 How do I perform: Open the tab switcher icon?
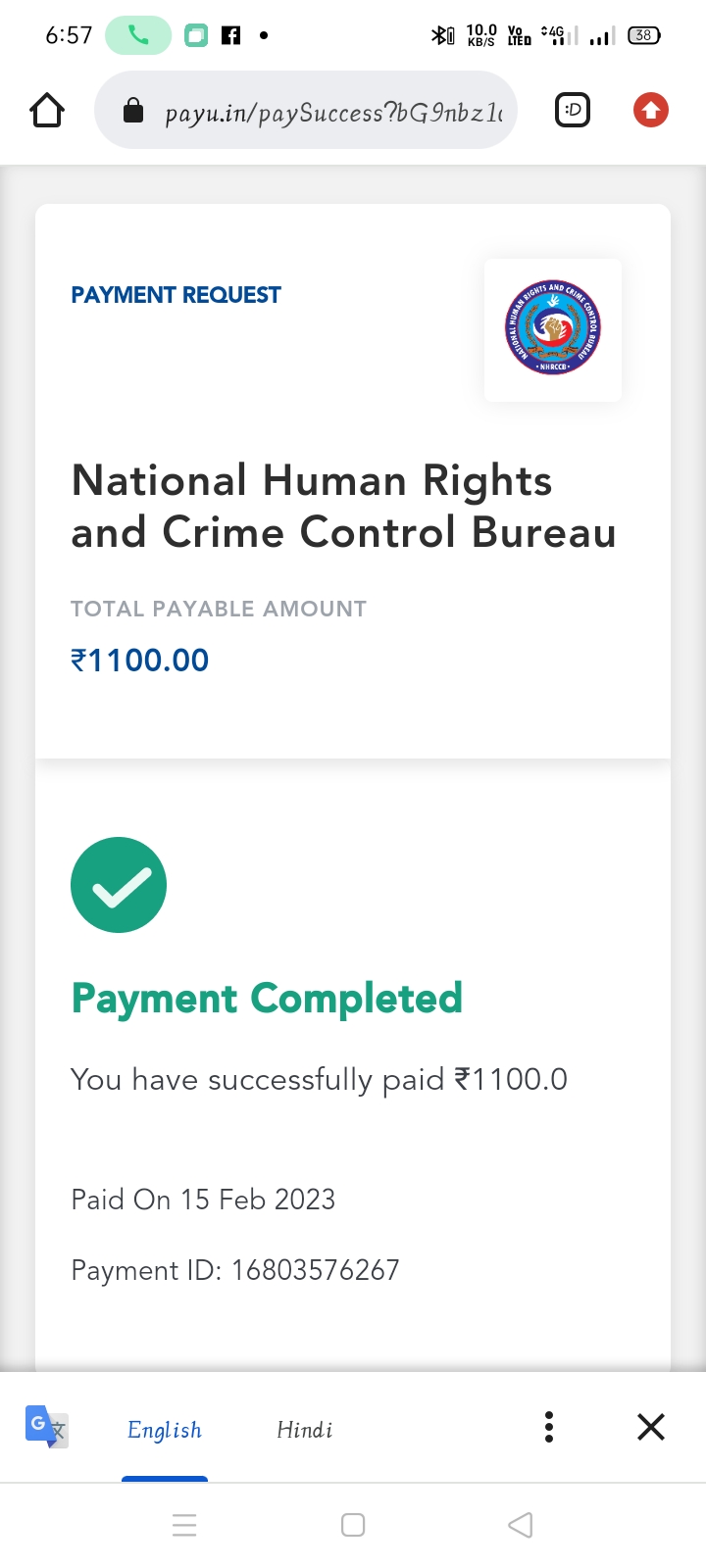point(573,111)
